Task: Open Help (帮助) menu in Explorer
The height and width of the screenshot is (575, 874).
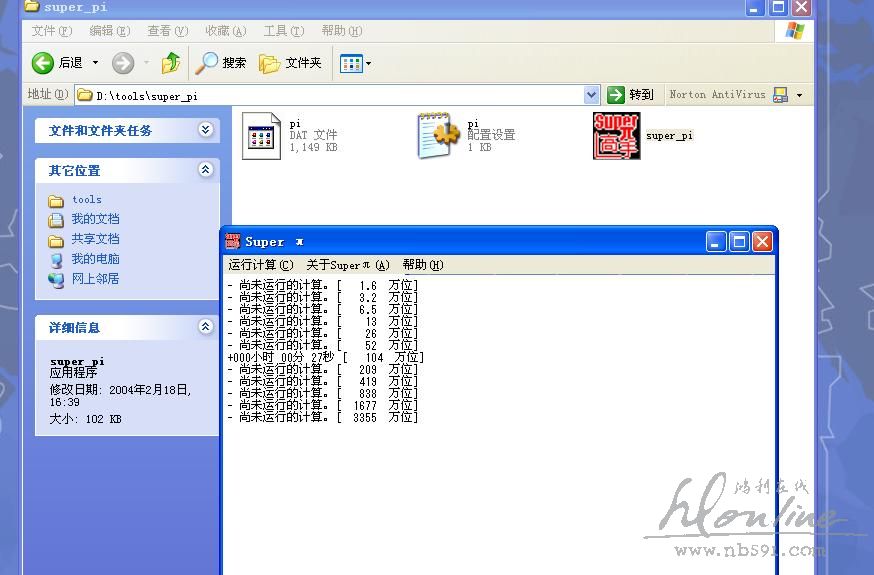Action: (x=342, y=31)
